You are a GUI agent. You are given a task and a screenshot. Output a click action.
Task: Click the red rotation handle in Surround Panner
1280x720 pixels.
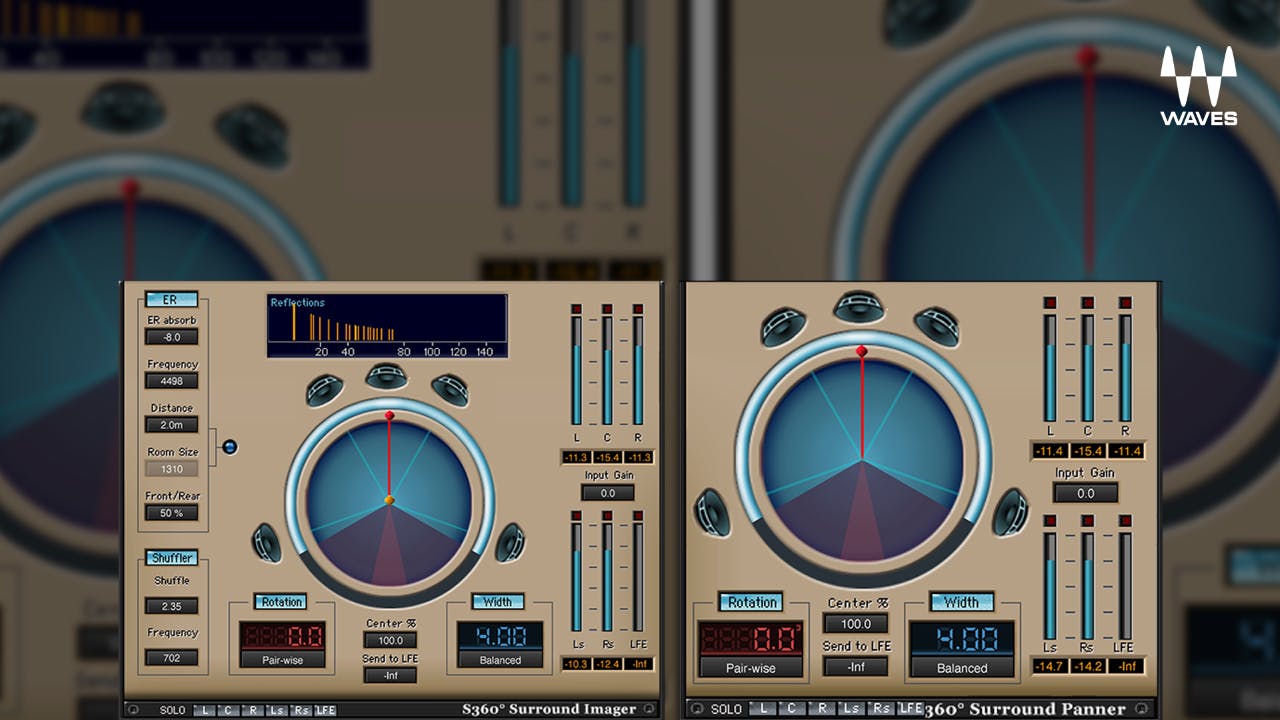(861, 352)
